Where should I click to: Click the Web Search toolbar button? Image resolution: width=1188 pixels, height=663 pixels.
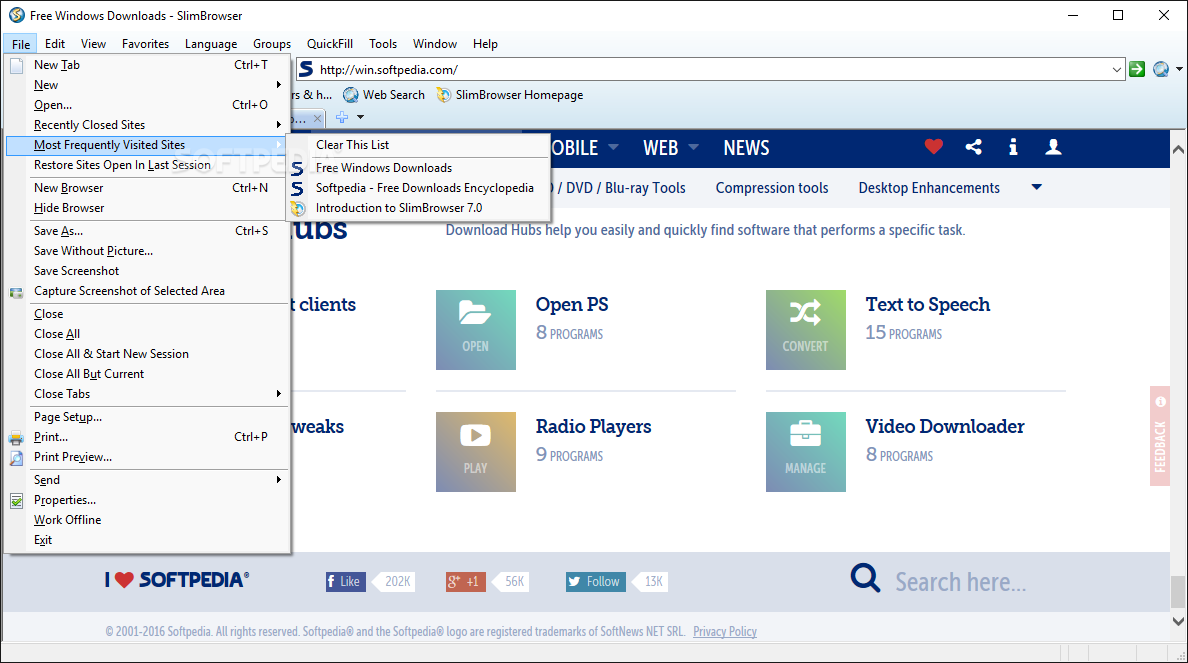point(384,95)
